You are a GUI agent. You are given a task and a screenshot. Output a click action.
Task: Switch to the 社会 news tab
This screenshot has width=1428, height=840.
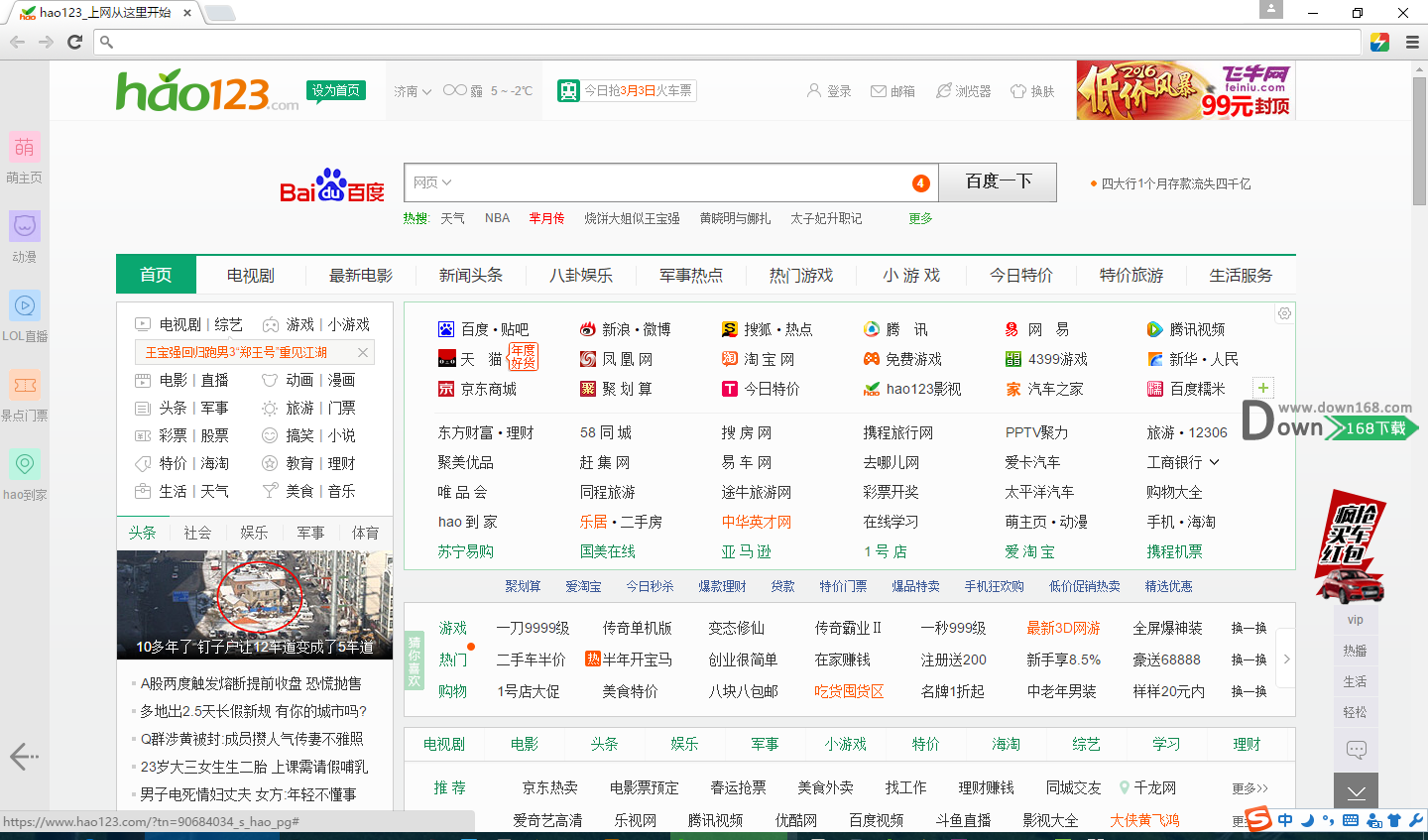click(x=198, y=533)
